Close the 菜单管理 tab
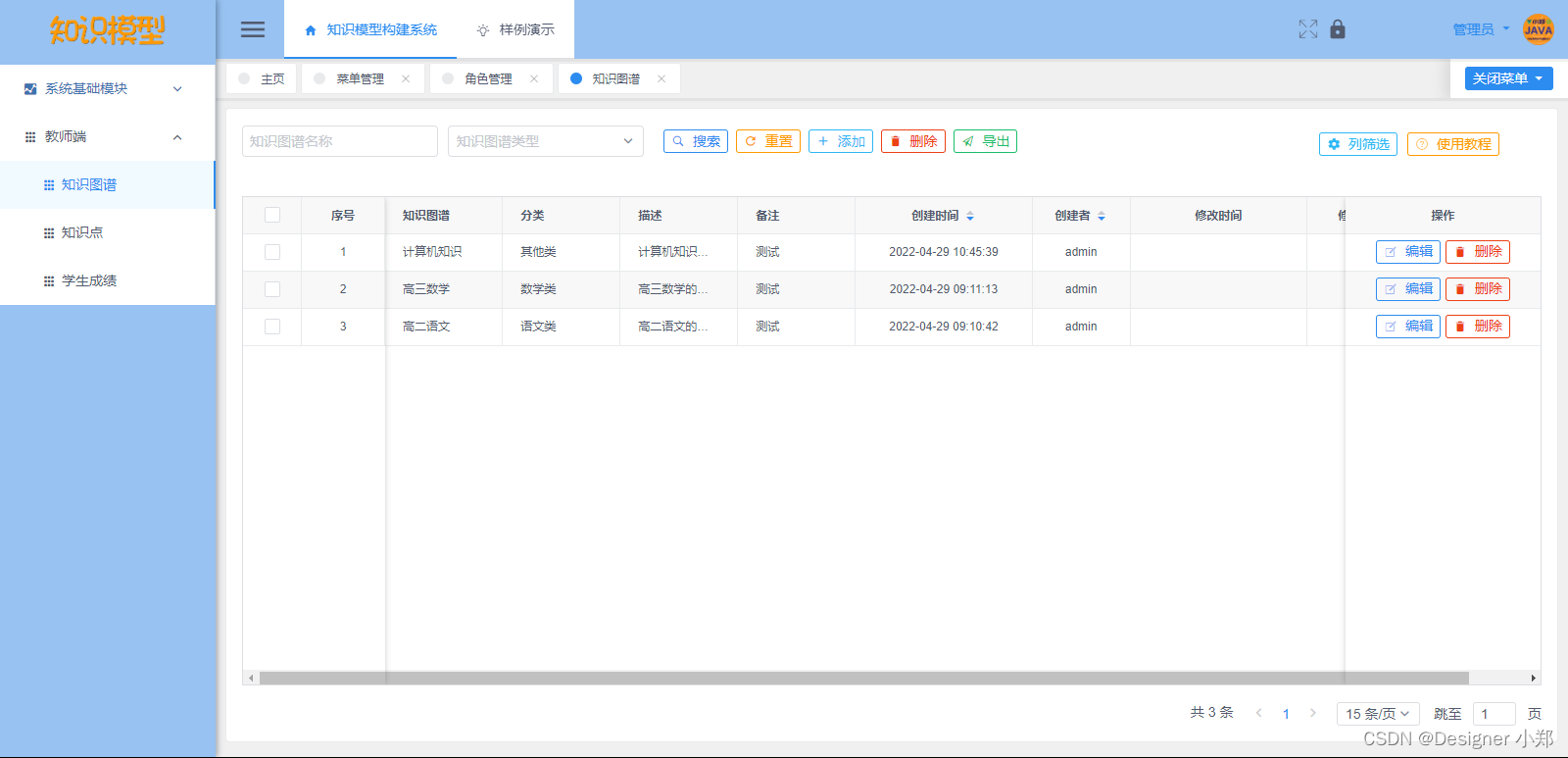This screenshot has width=1568, height=758. point(406,78)
